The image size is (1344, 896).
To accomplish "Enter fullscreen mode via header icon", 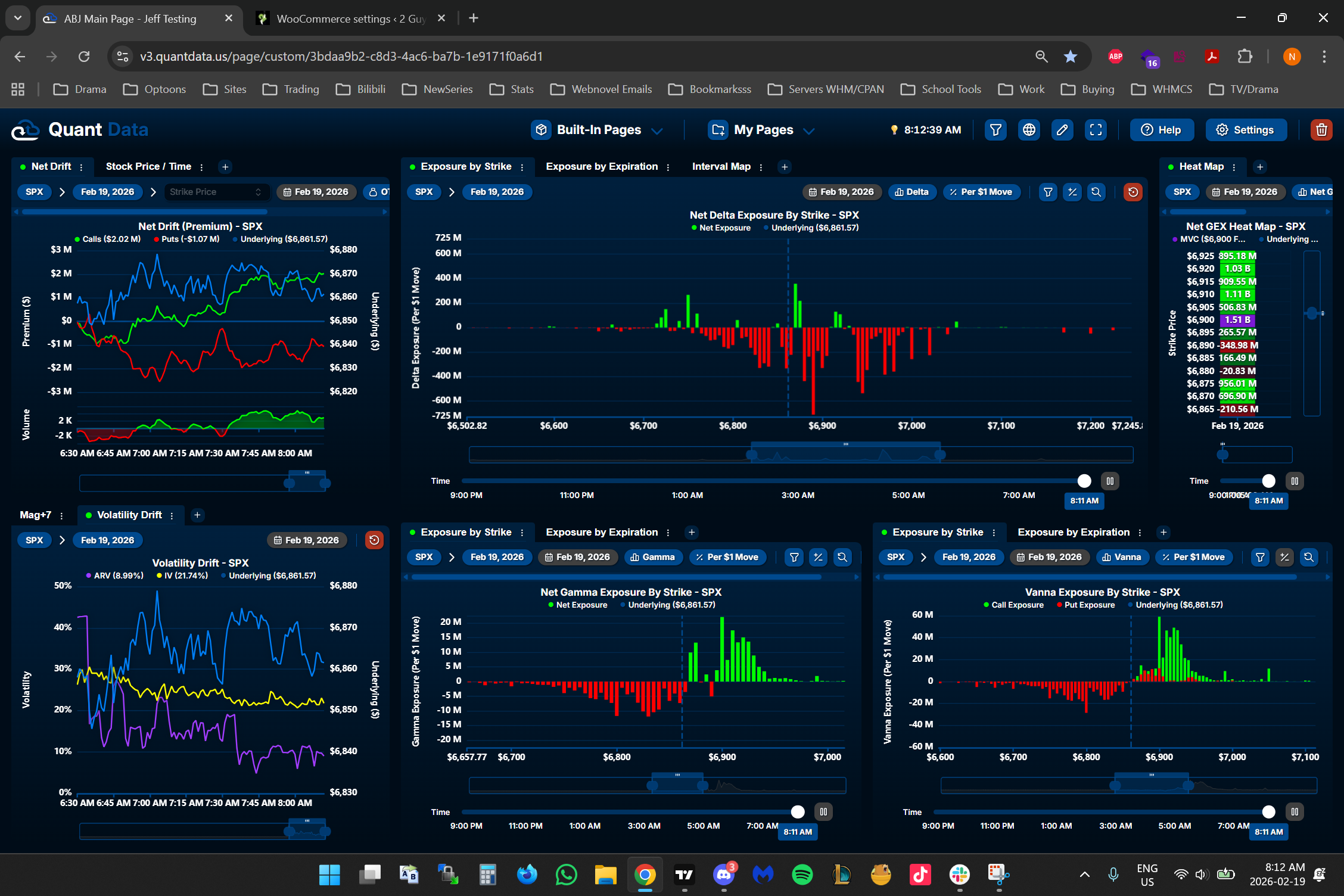I will click(x=1096, y=130).
